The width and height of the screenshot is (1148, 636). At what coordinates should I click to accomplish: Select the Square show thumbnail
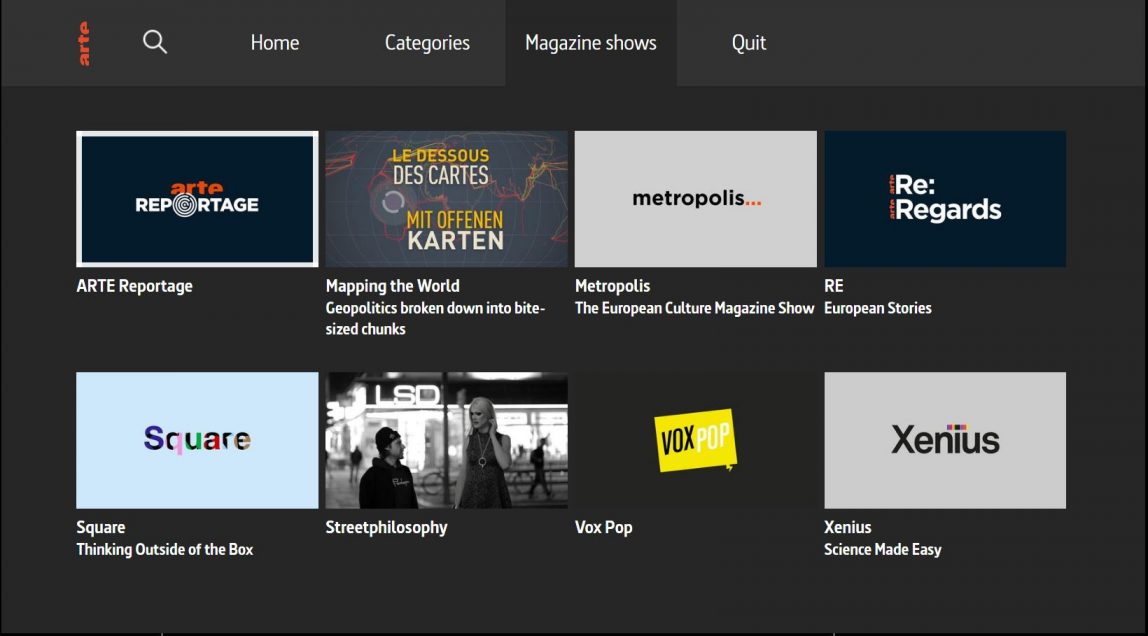pos(197,440)
